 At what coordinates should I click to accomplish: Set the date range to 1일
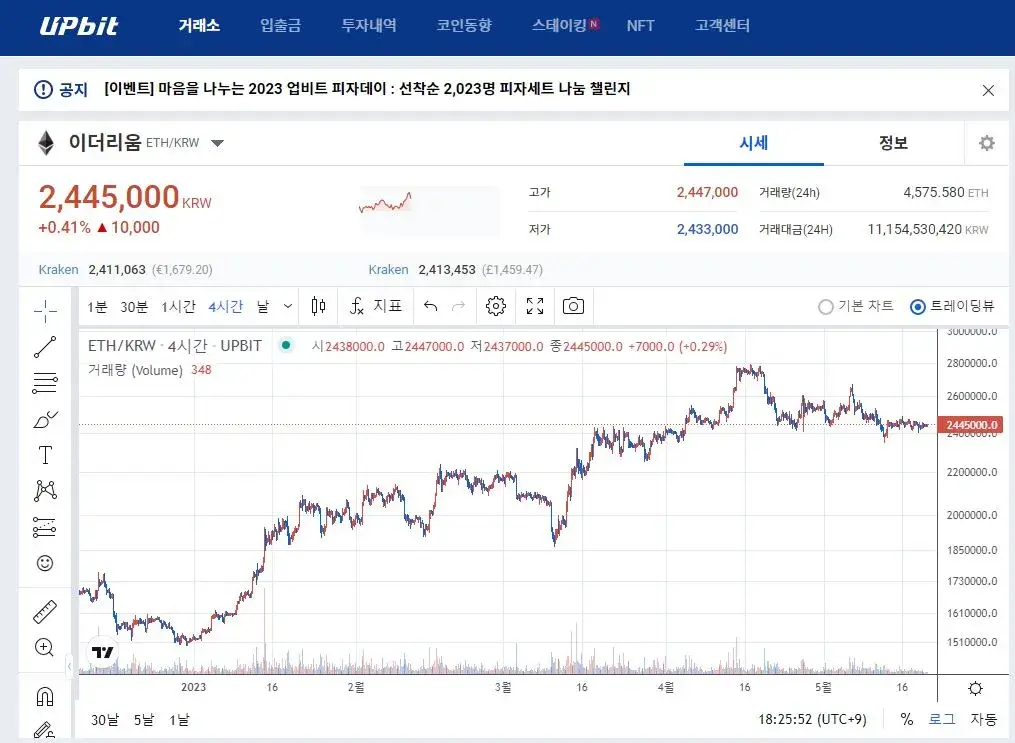pyautogui.click(x=179, y=720)
